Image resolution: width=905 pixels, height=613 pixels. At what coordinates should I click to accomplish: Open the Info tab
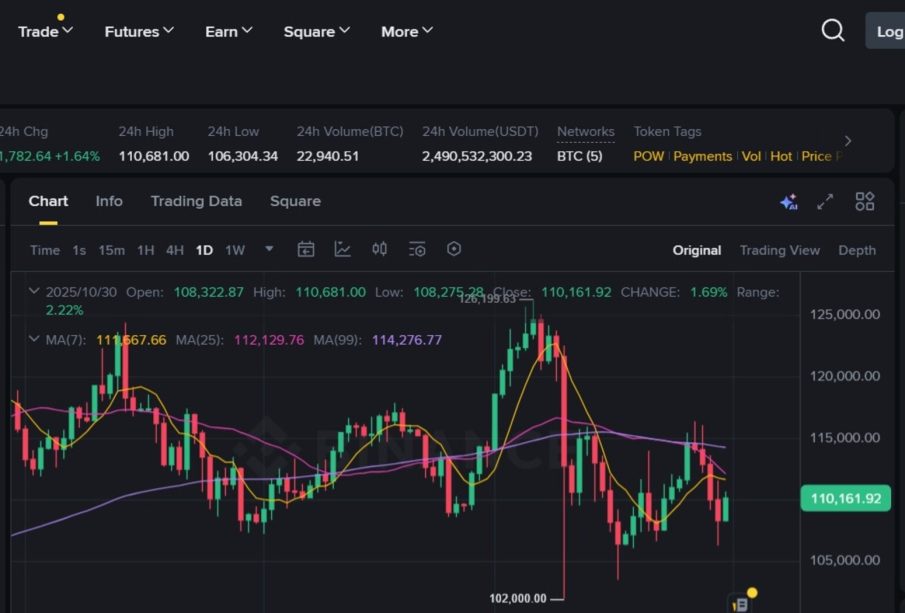click(x=109, y=201)
